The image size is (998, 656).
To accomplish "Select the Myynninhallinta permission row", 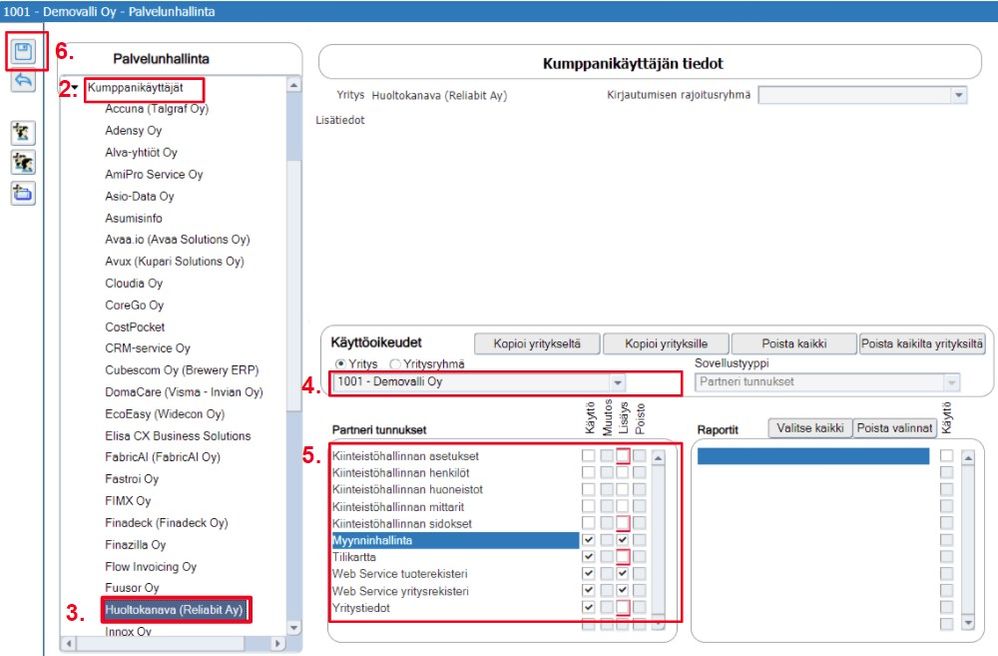I will 455,540.
